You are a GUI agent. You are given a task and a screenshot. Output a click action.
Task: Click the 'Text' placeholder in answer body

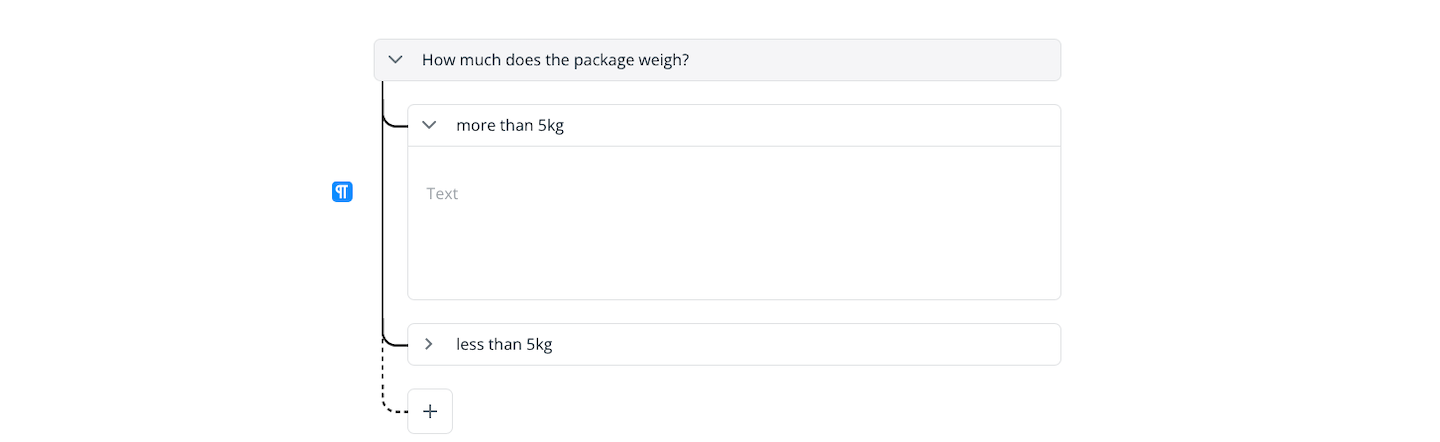click(x=442, y=193)
